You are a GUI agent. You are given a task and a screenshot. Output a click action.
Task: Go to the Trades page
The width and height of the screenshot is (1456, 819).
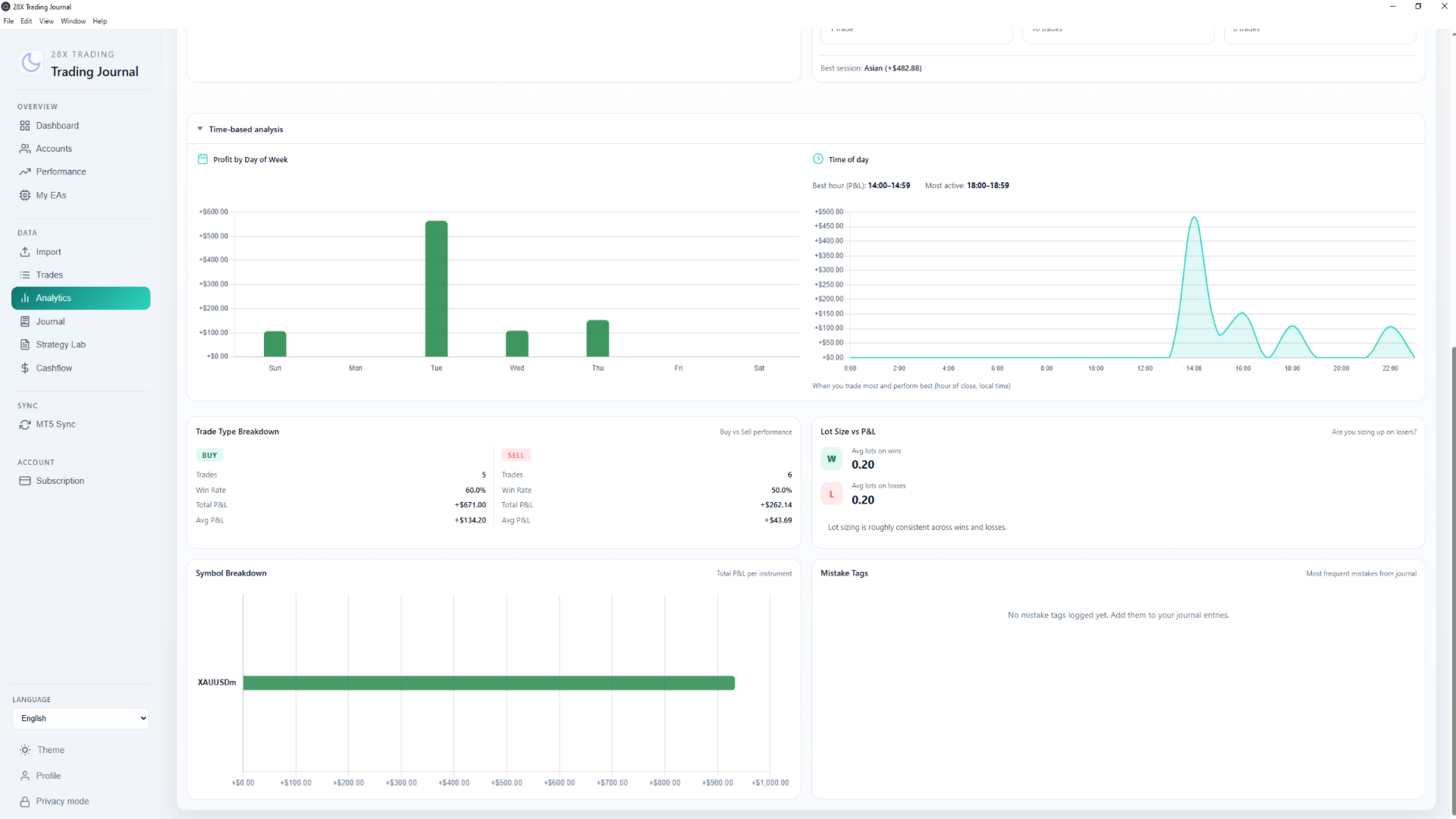tap(49, 275)
